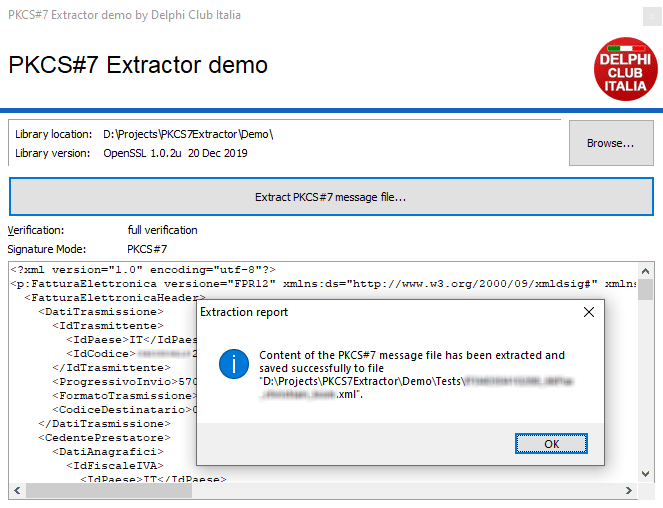Click the <IdTrasmittente> opening tag line

[108, 325]
